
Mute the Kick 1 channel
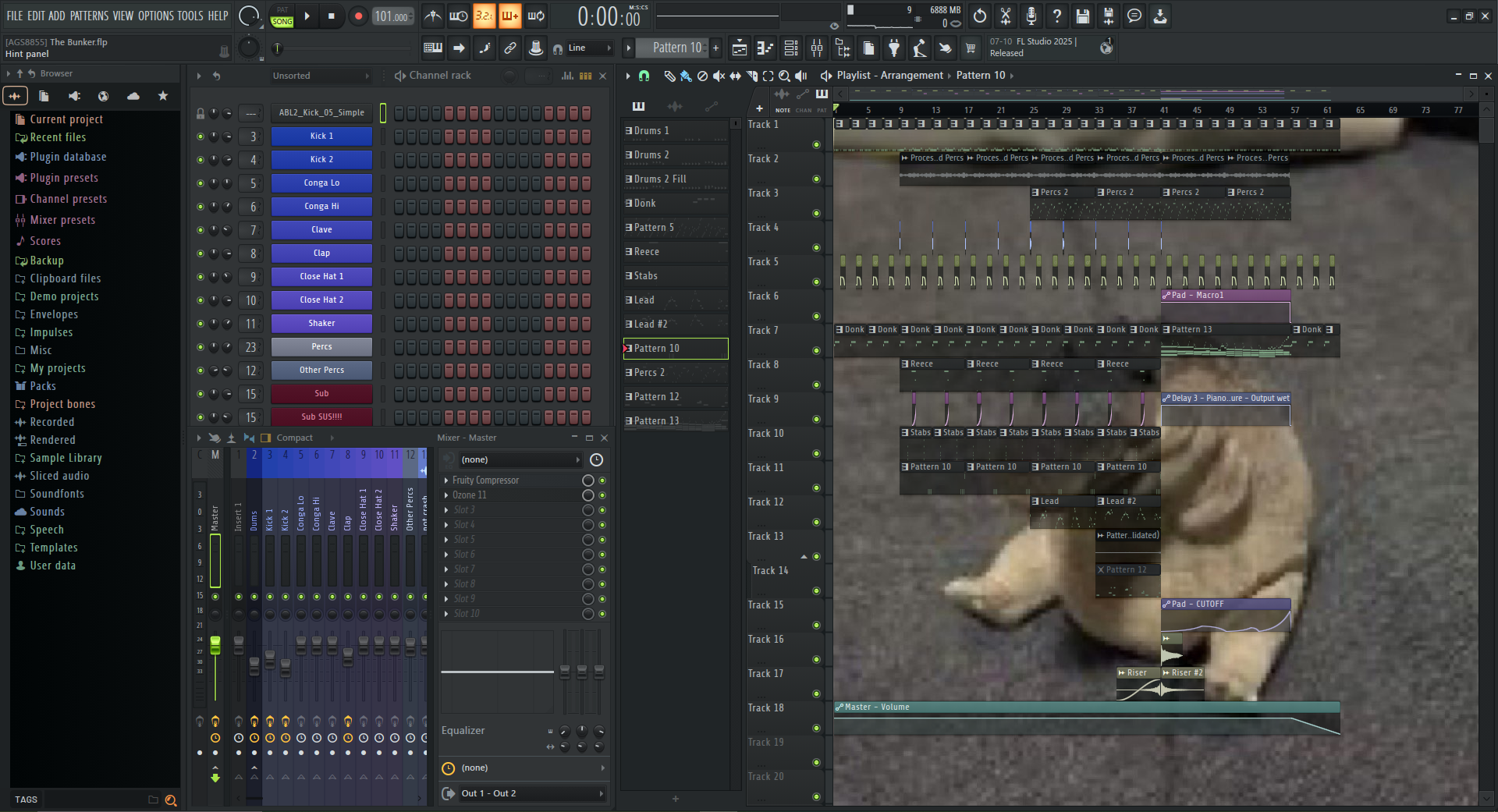(x=201, y=137)
